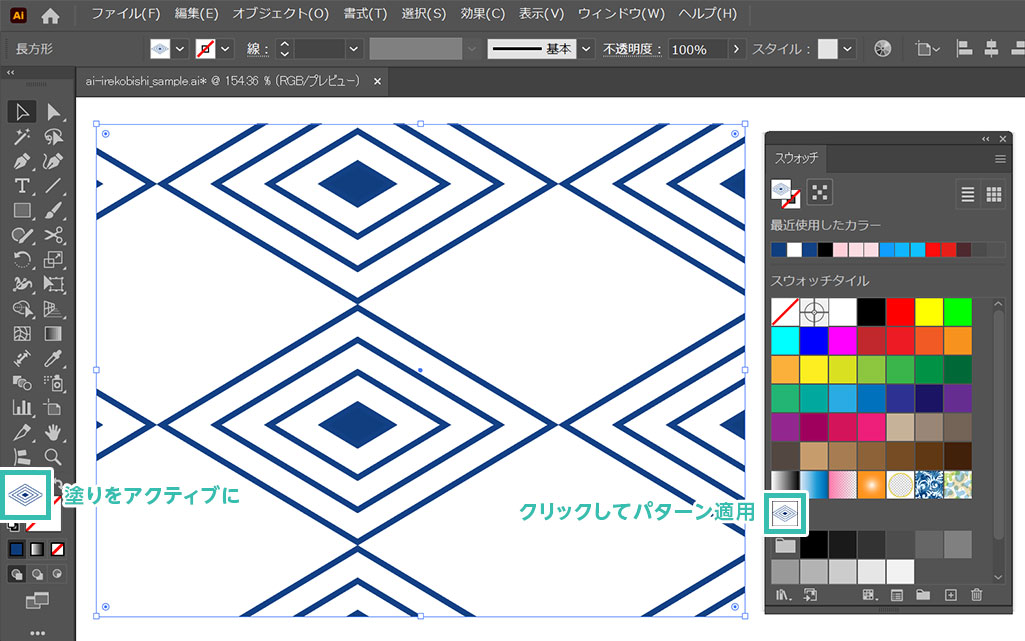Click the Home icon
Viewport: 1025px width, 641px height.
[x=50, y=15]
